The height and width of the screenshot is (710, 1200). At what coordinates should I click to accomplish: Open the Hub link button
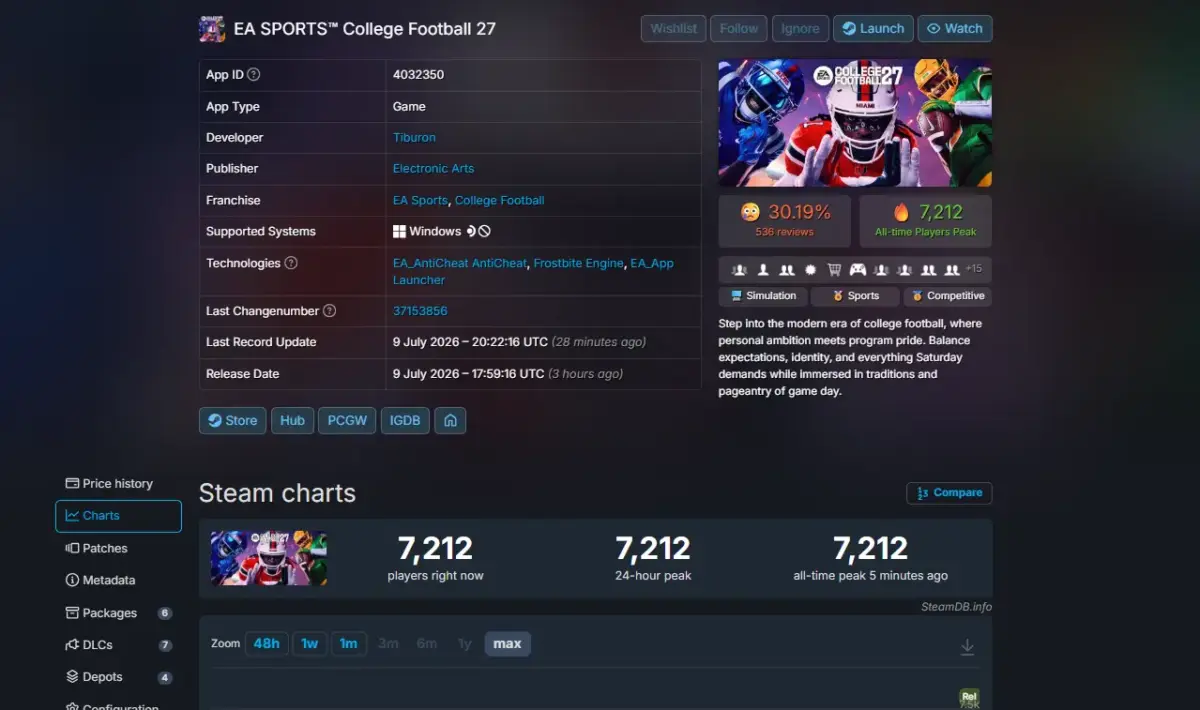292,420
